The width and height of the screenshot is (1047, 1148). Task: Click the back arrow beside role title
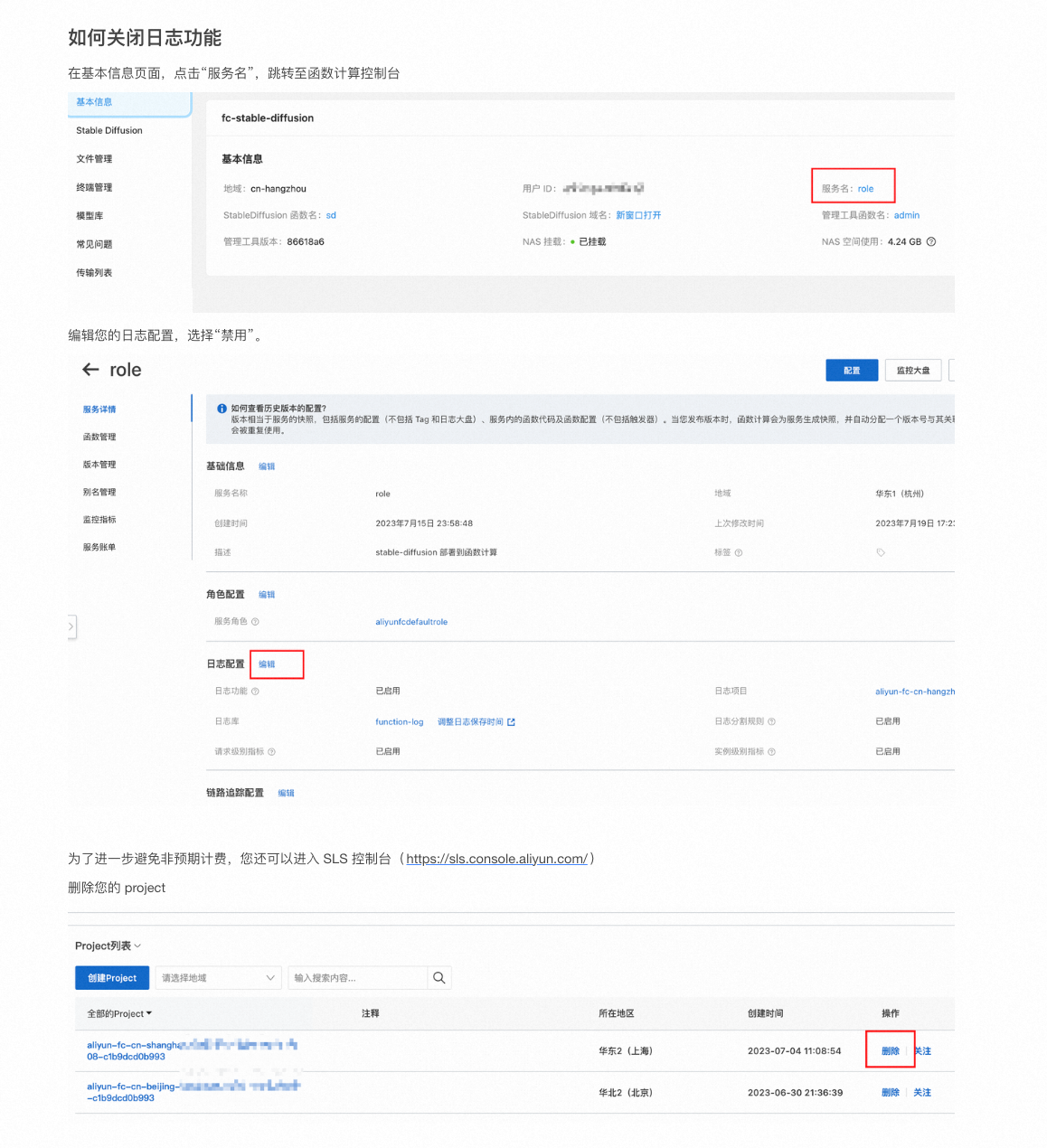(x=90, y=370)
